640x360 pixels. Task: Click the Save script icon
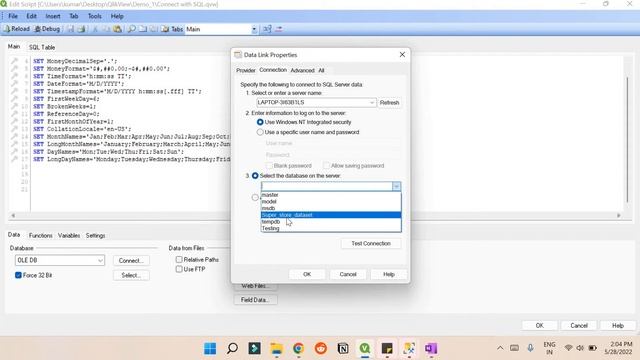pyautogui.click(x=71, y=29)
